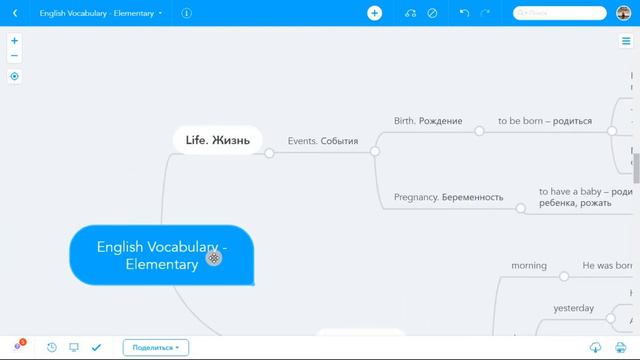
Task: Collapse the Life. Жизнь branch circle
Action: pyautogui.click(x=269, y=153)
